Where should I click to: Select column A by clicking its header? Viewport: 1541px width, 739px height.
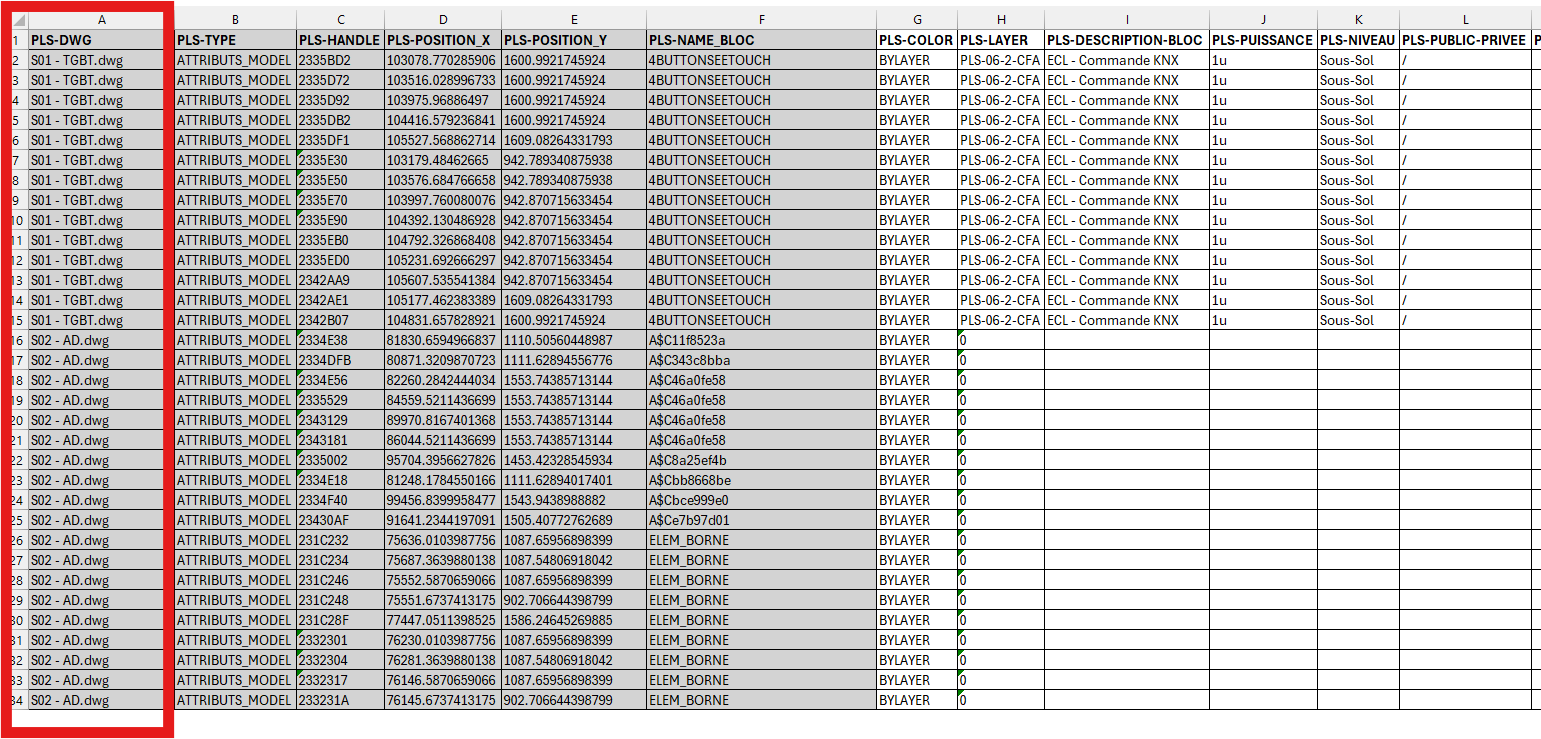(x=100, y=18)
